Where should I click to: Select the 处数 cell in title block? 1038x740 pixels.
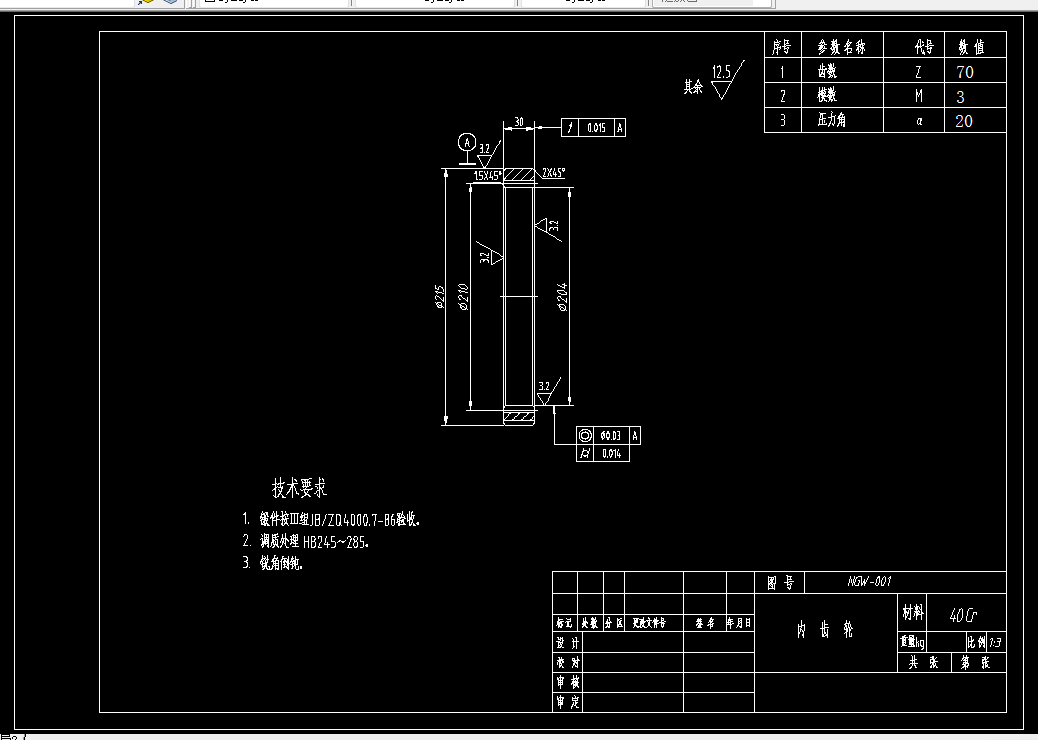point(590,623)
